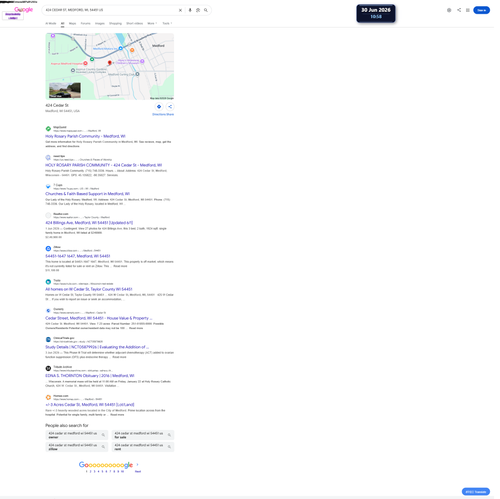Image resolution: width=500 pixels, height=499 pixels.
Task: Go to results page 2
Action: (x=90, y=472)
